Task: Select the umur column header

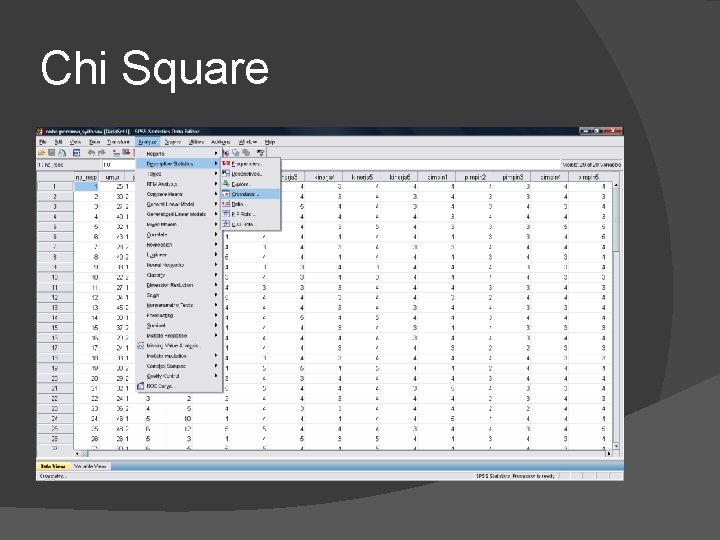Action: (x=112, y=177)
